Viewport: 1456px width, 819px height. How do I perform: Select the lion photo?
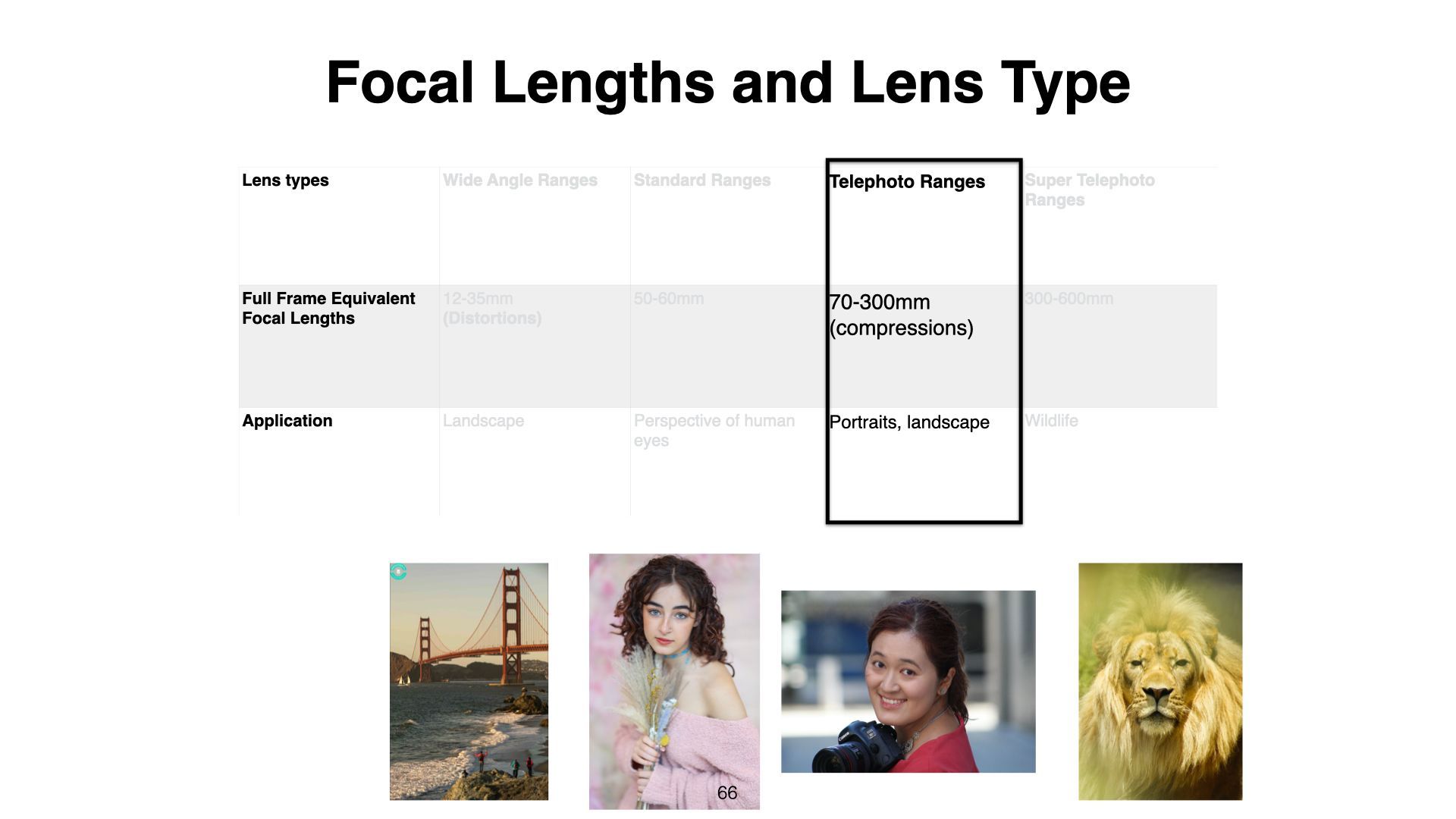[1159, 681]
